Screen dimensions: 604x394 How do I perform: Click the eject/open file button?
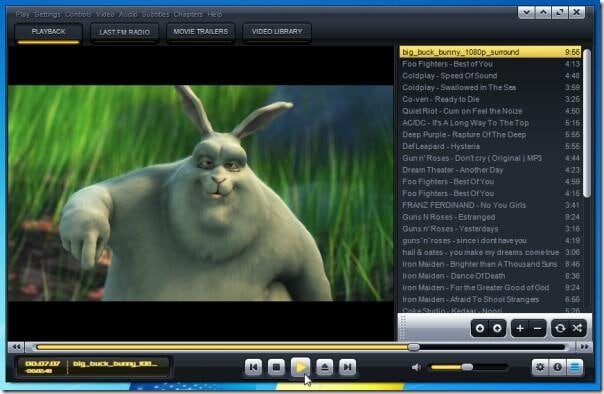click(325, 367)
